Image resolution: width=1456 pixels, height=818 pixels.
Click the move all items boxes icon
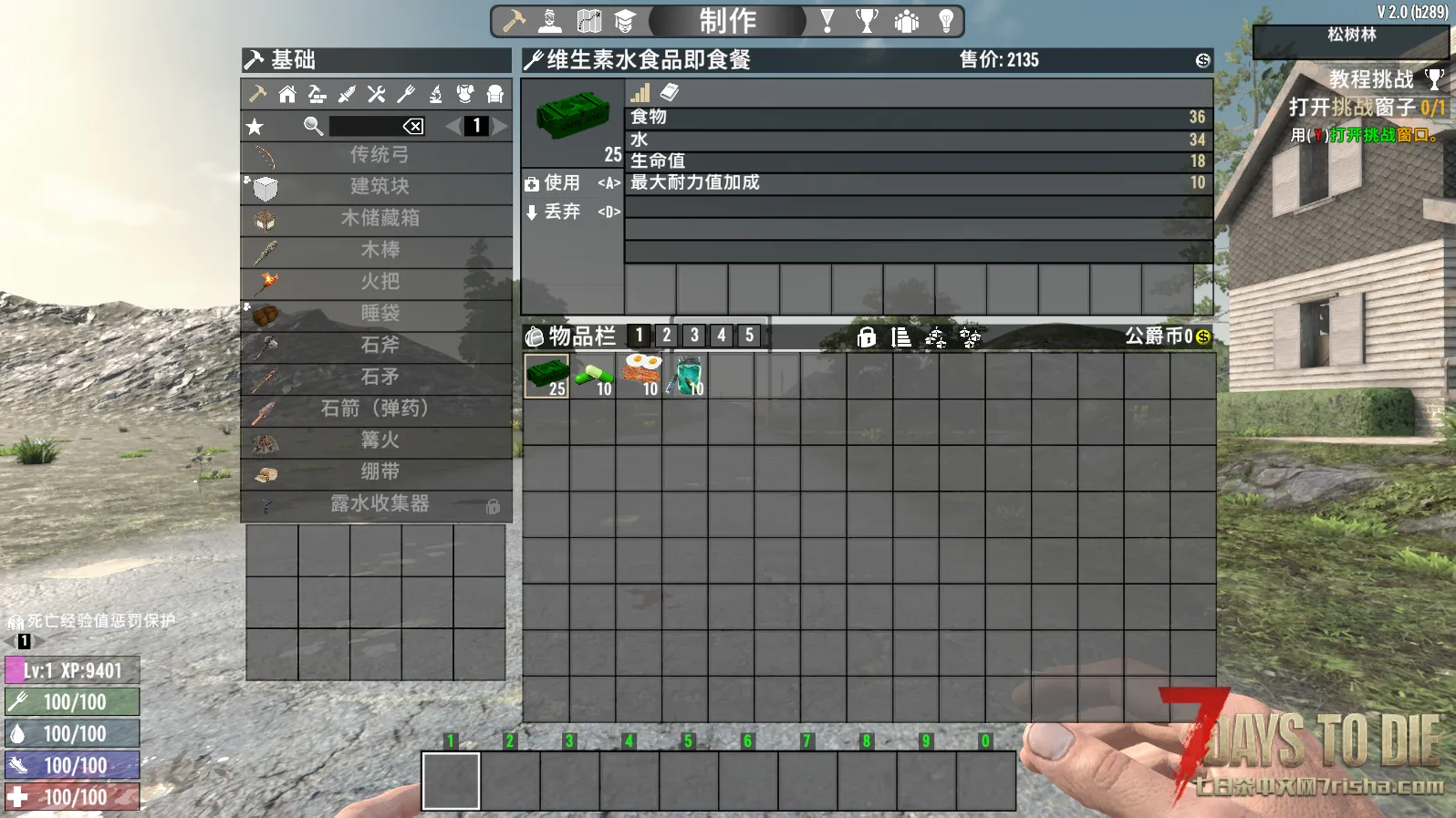971,337
